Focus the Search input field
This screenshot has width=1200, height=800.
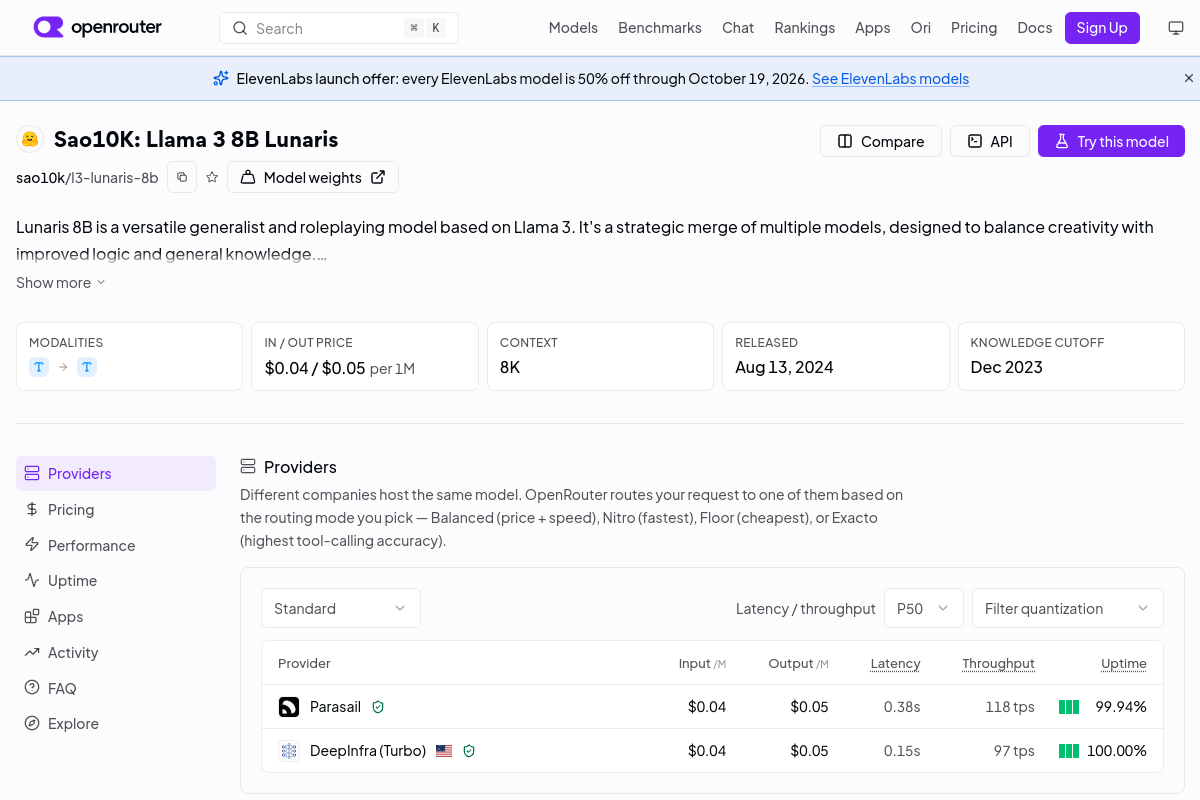(339, 28)
